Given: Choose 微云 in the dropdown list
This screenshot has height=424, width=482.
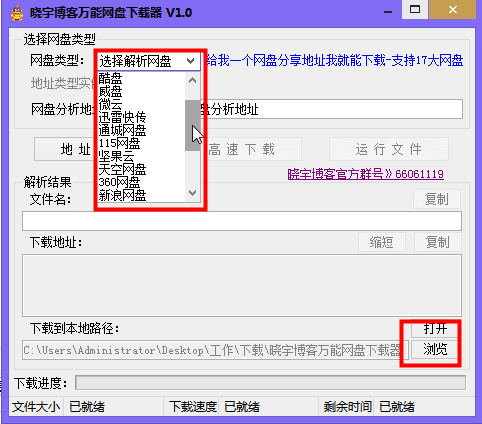Looking at the screenshot, I should pos(110,104).
